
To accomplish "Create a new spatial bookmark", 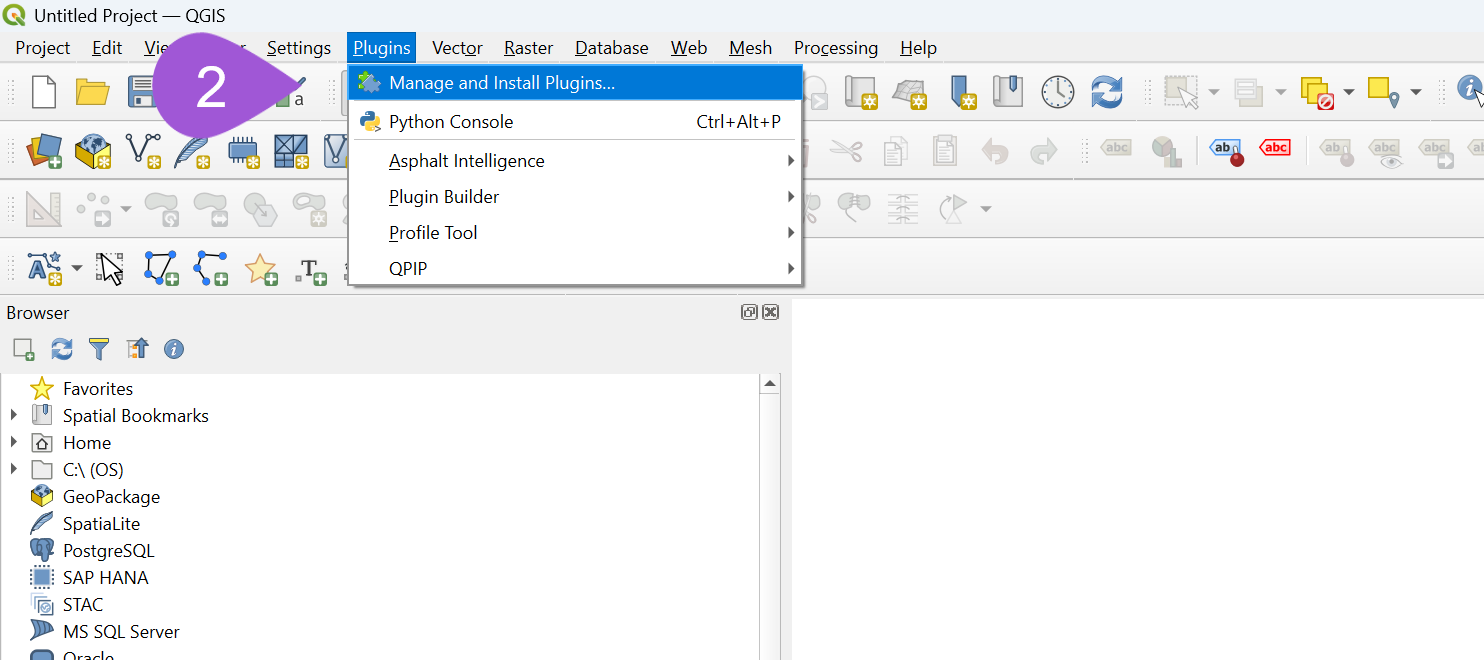I will (x=963, y=91).
